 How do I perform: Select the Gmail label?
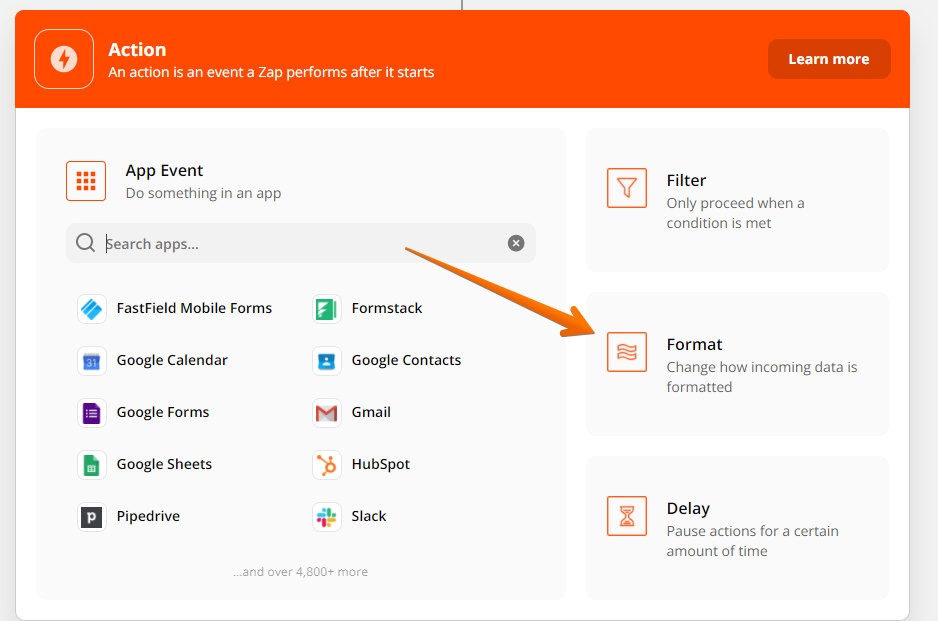[371, 412]
